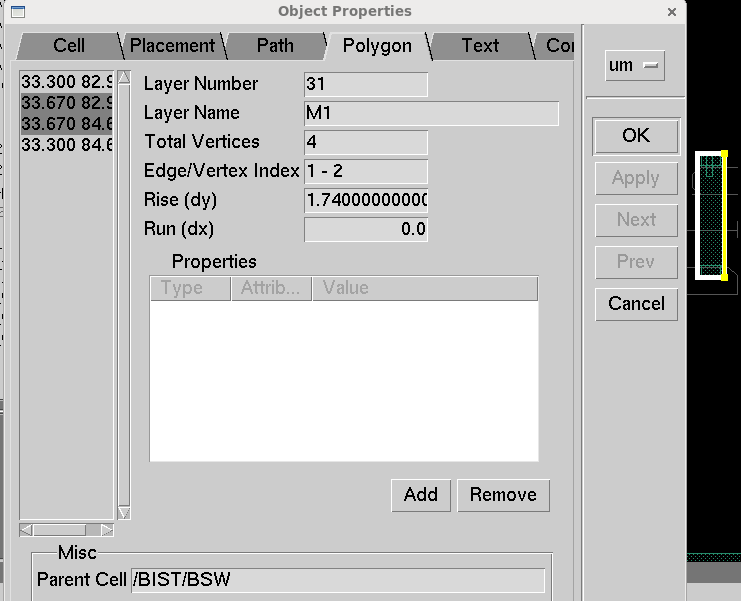741x601 pixels.
Task: Select the last vertex row 33.300 84.6
Action: (x=67, y=145)
